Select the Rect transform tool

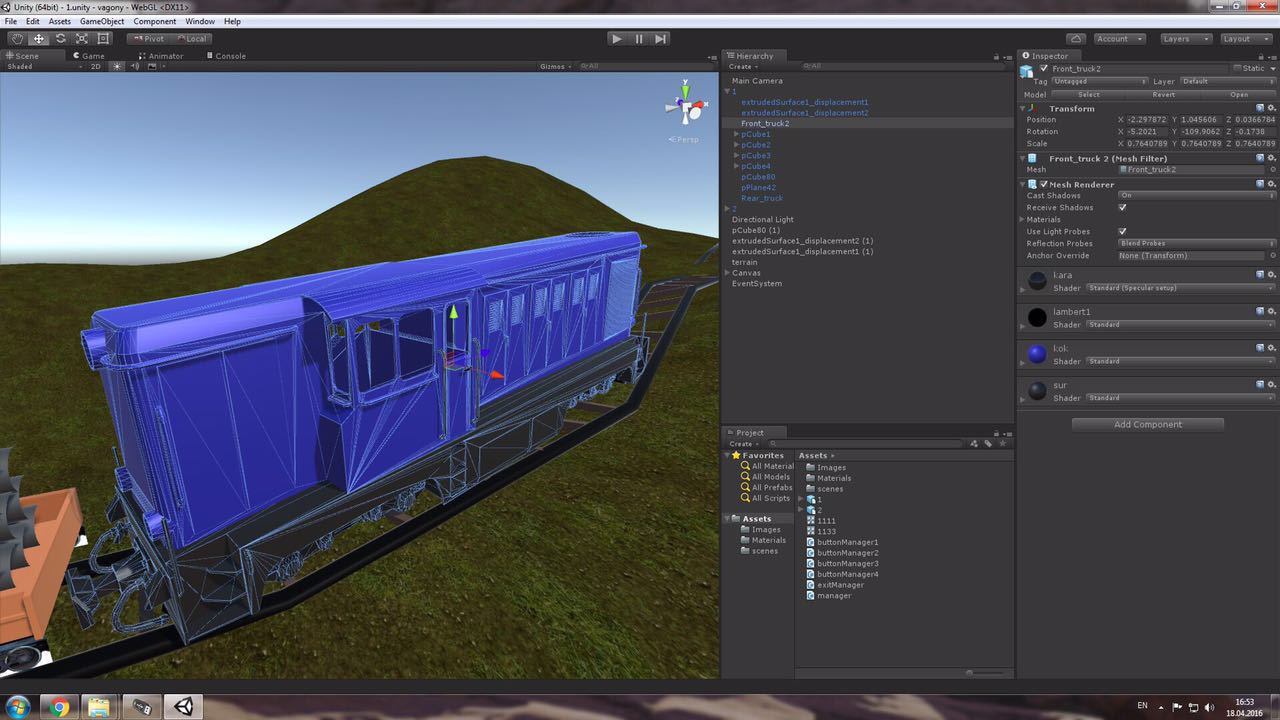click(103, 39)
